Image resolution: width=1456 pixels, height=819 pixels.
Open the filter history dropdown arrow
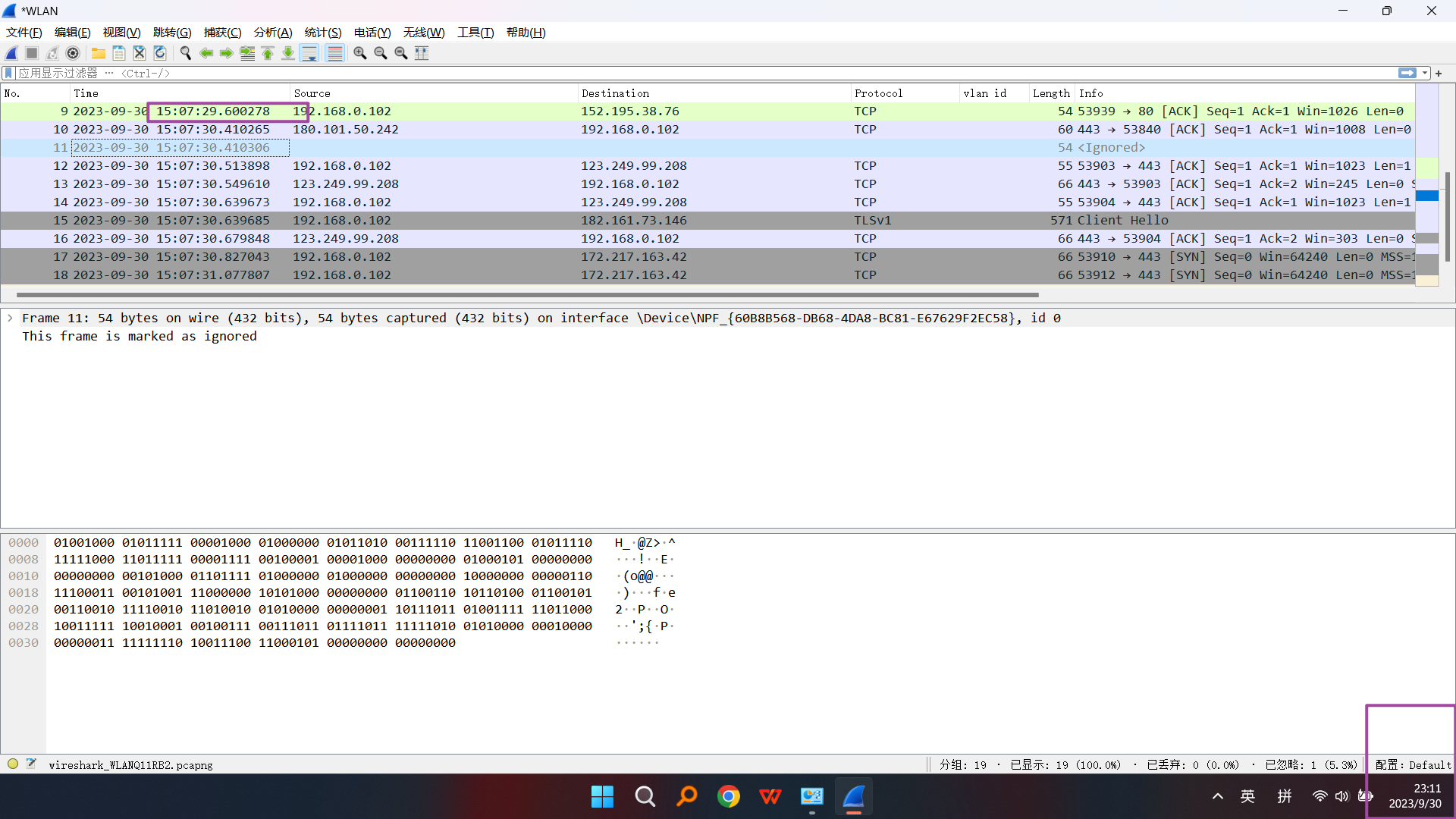coord(1426,74)
